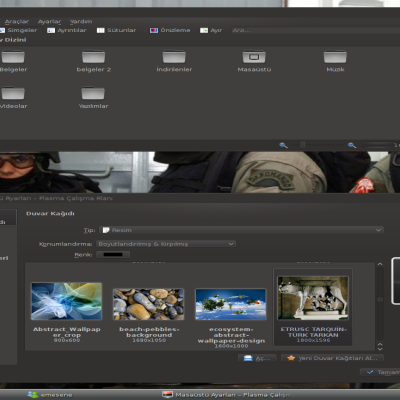
Task: Click the zoom in magnifier icon
Action: point(352,145)
